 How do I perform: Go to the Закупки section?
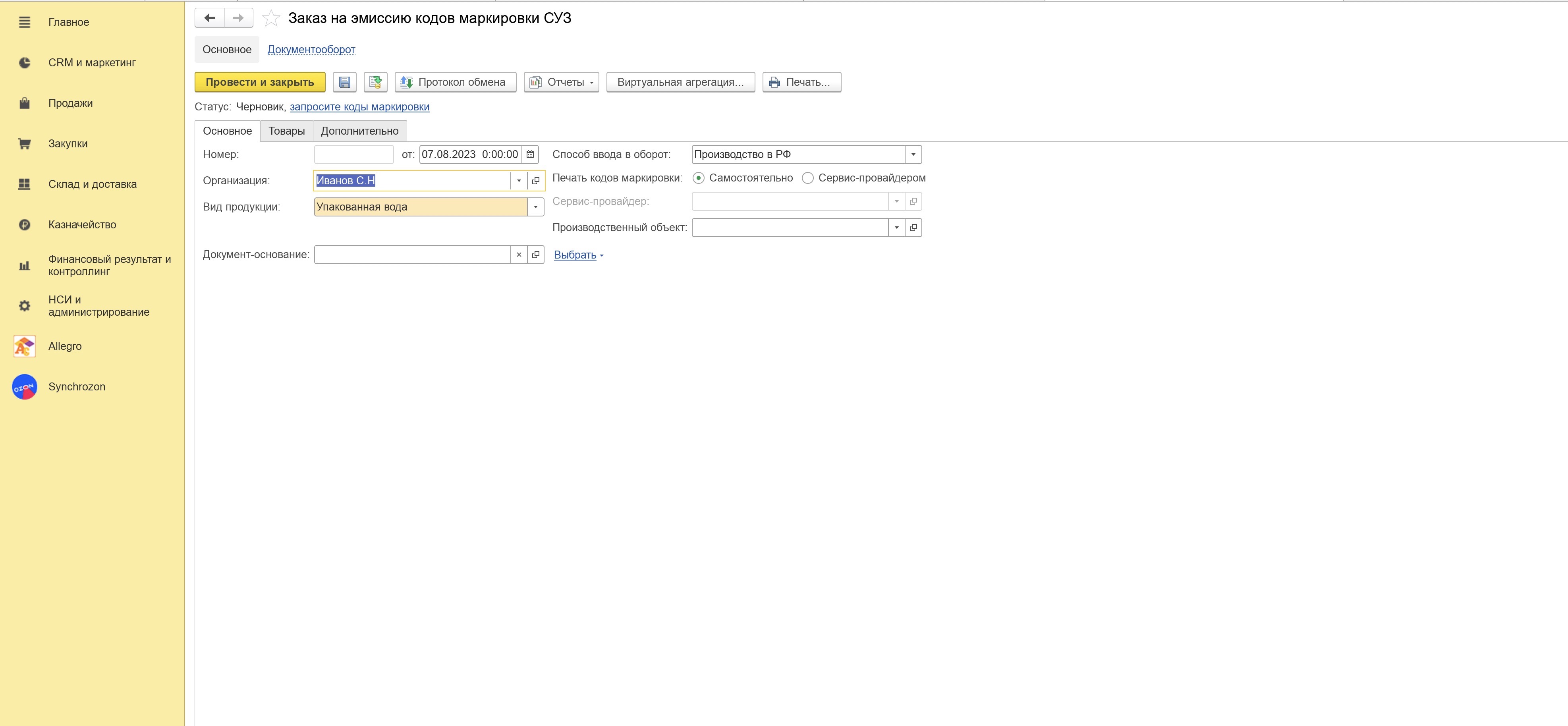click(x=68, y=144)
